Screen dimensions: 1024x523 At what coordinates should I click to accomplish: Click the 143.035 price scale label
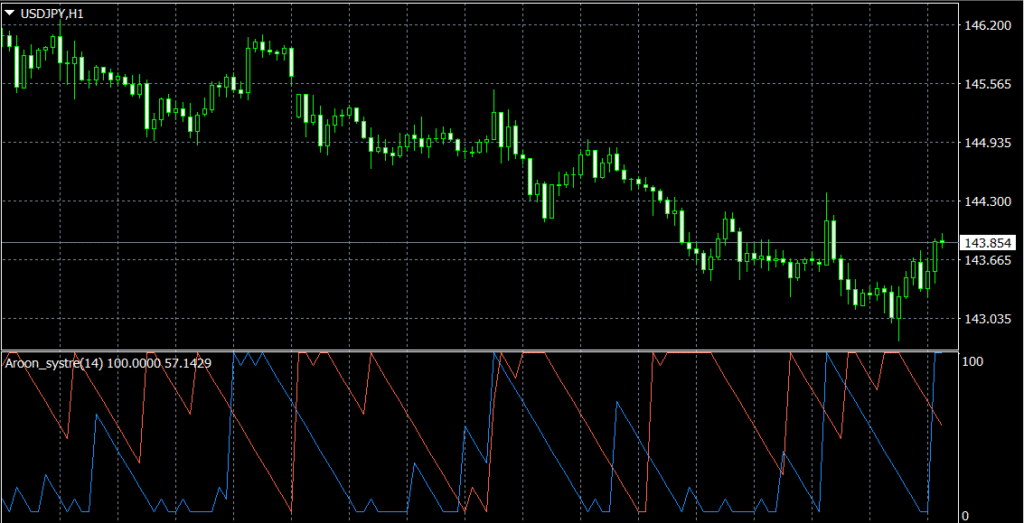(987, 319)
